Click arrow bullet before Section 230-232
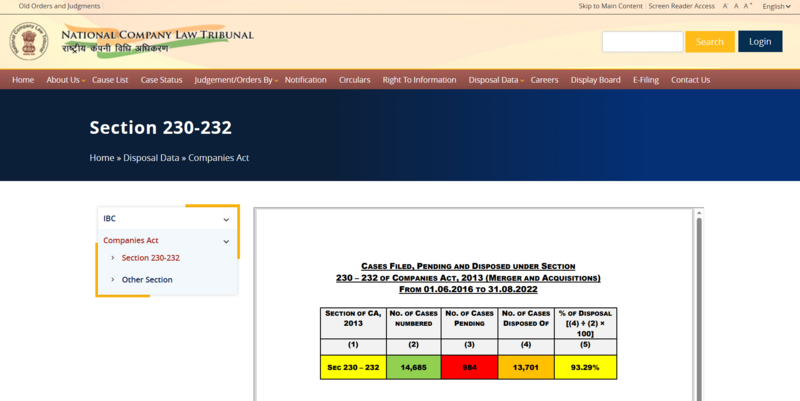Viewport: 800px width, 401px height. click(x=113, y=258)
